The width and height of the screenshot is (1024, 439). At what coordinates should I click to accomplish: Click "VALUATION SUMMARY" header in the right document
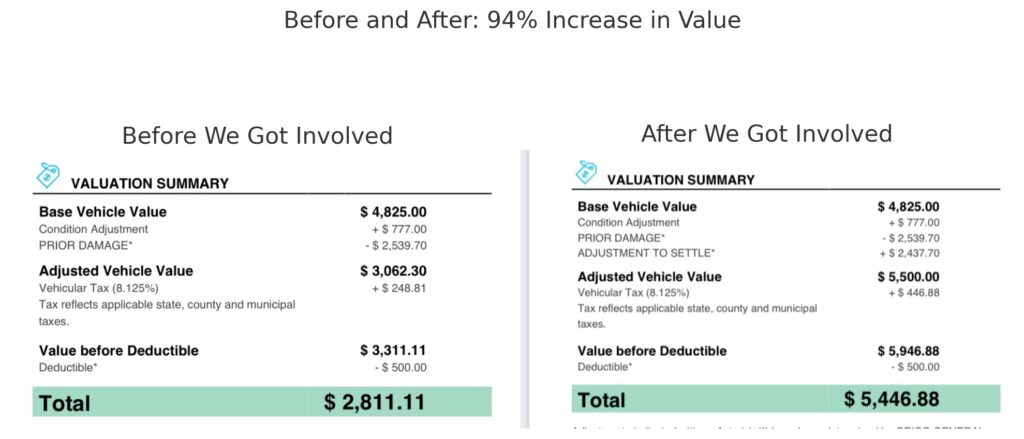(681, 180)
